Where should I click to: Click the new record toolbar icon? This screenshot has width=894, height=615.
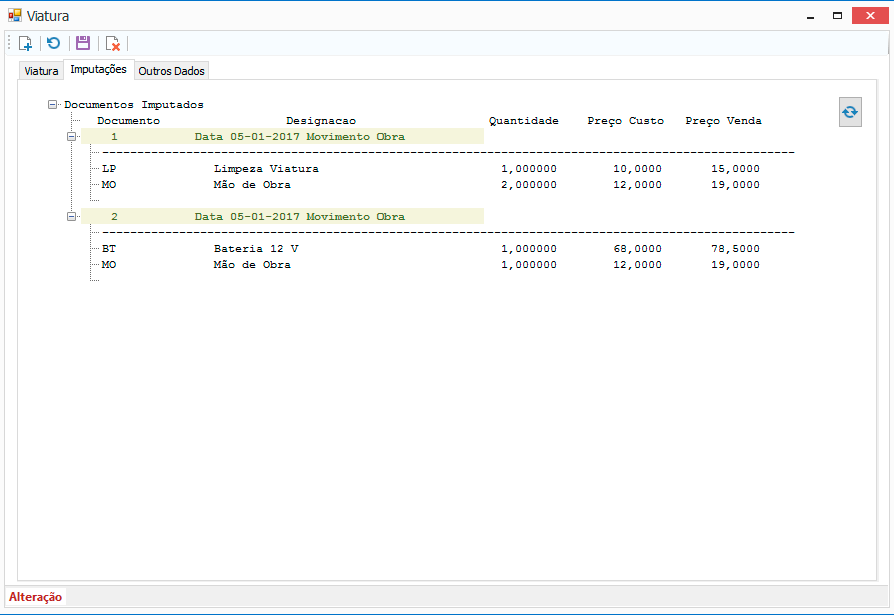pos(26,43)
